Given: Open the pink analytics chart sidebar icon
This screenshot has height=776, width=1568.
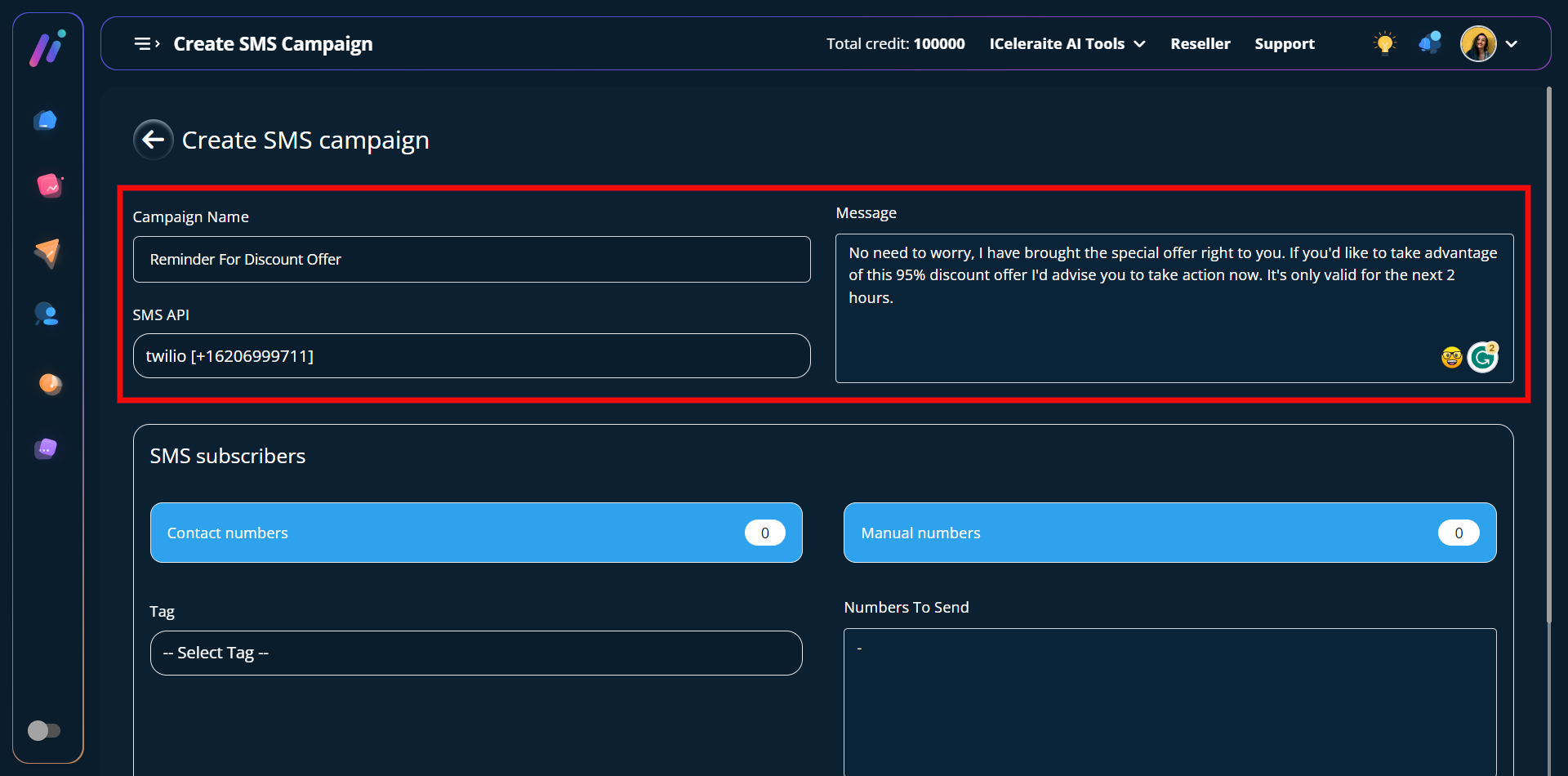Looking at the screenshot, I should tap(49, 186).
